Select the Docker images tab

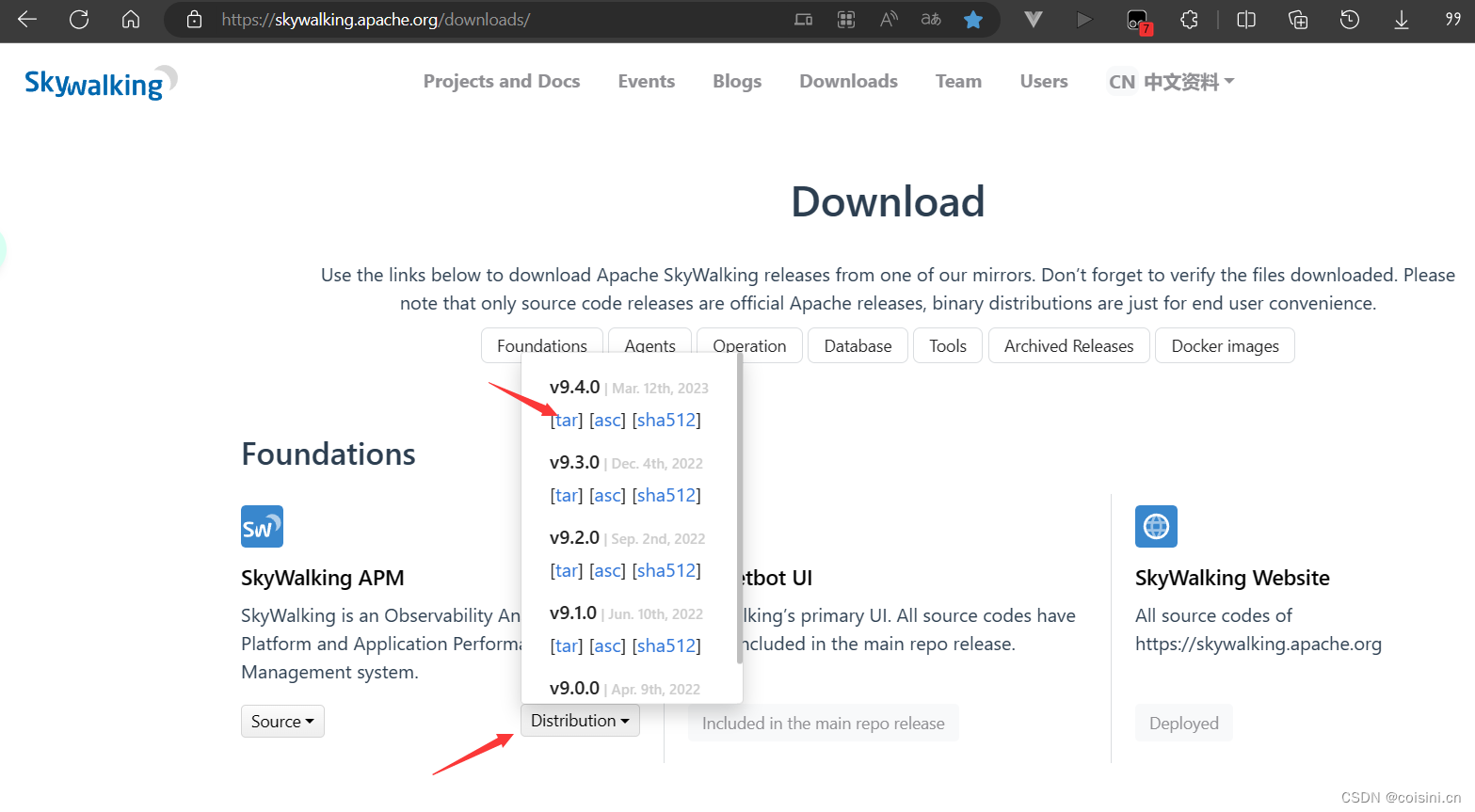(x=1225, y=345)
